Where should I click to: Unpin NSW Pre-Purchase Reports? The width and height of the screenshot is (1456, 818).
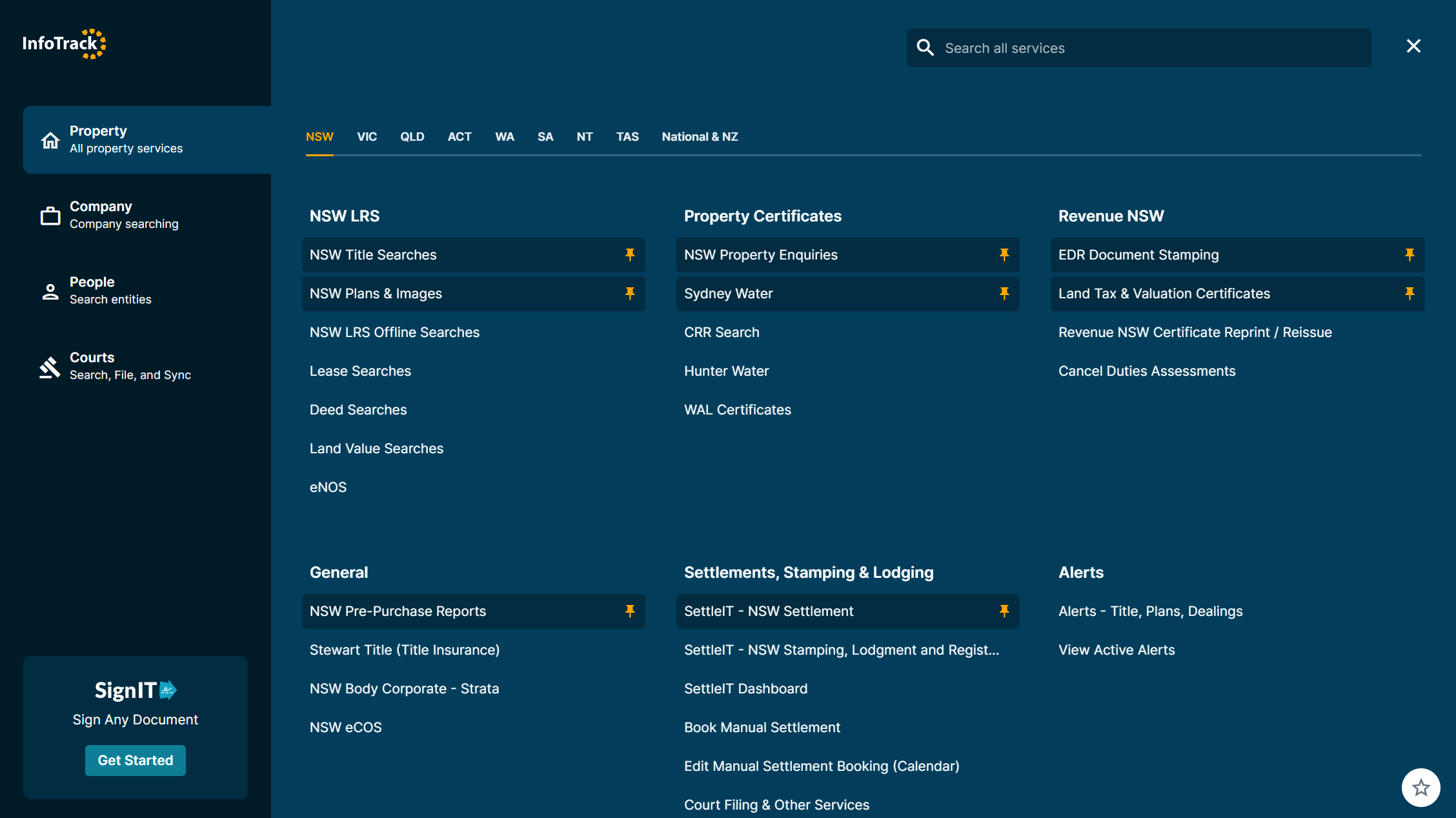click(x=630, y=611)
